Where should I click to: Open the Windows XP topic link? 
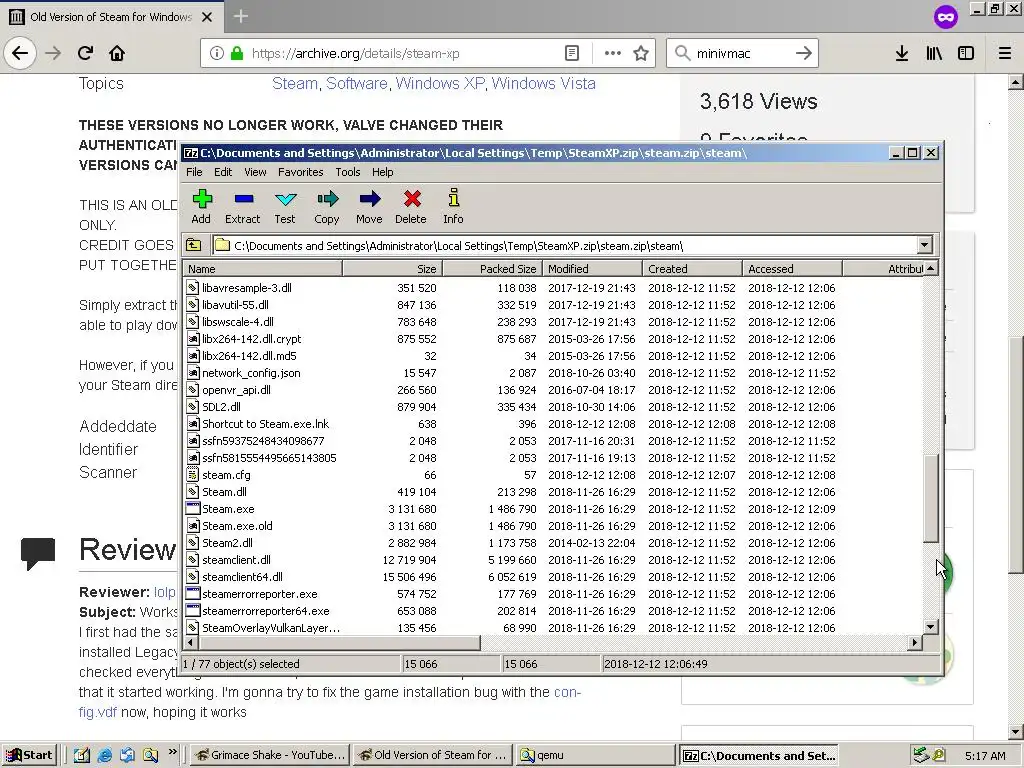click(x=440, y=84)
